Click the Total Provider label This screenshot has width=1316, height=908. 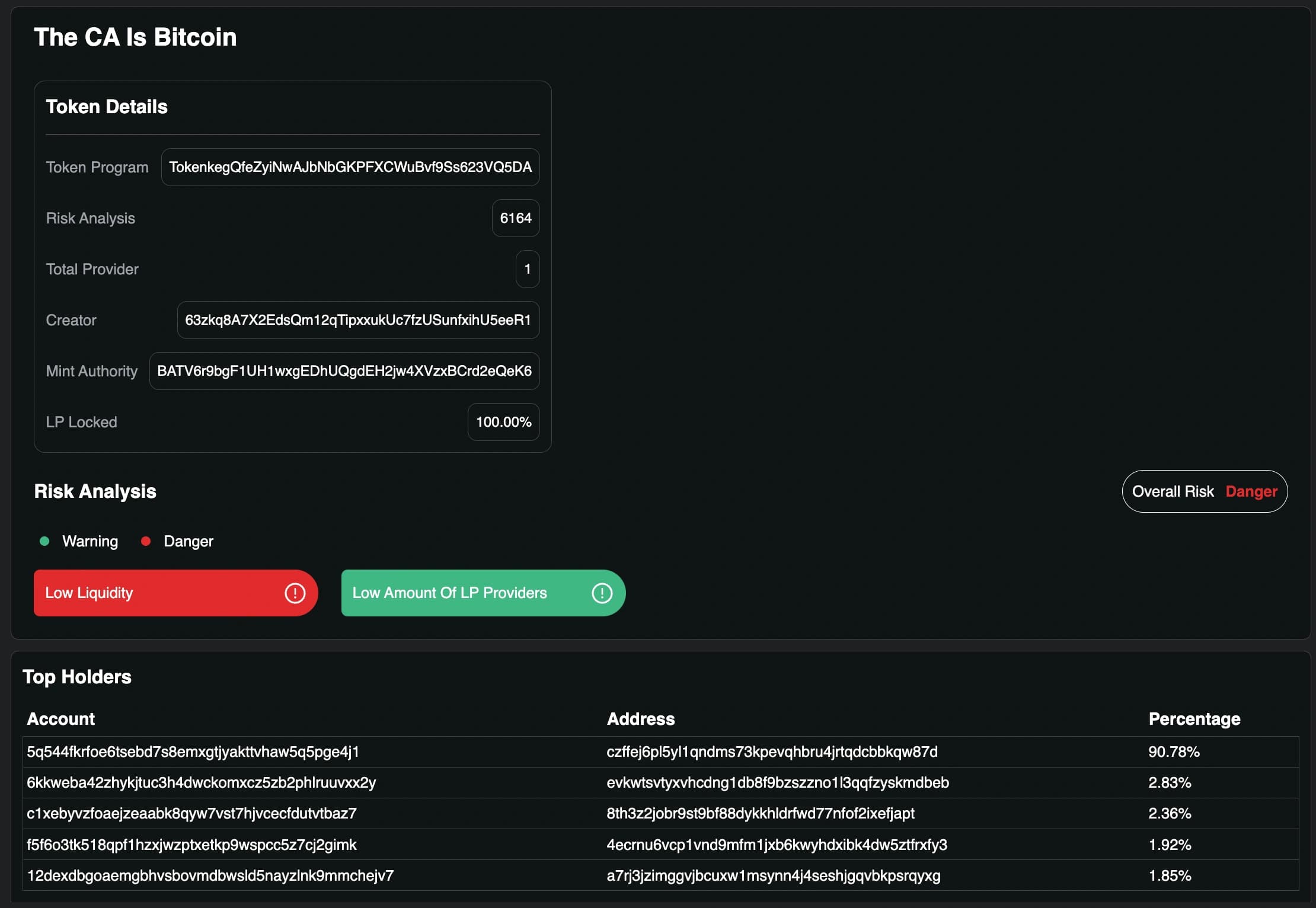coord(92,269)
